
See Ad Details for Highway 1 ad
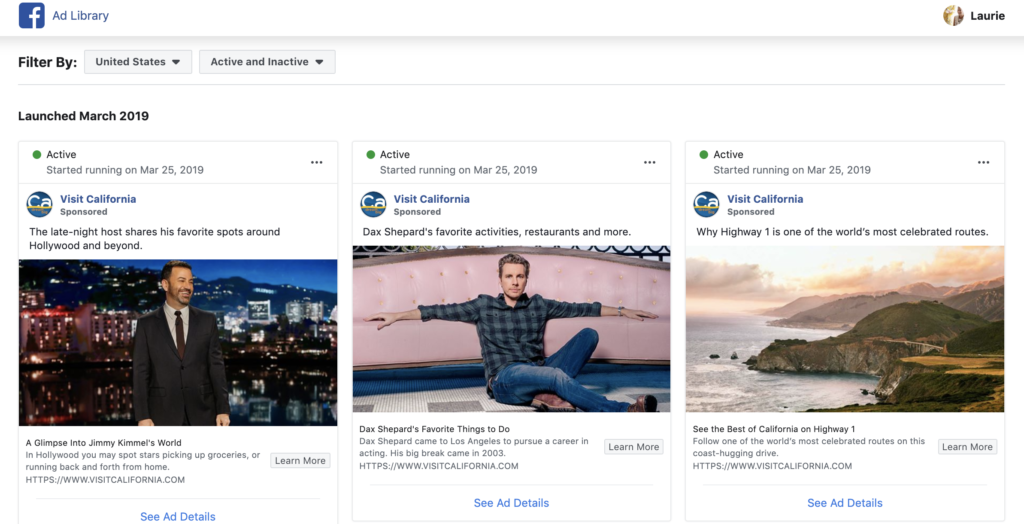pos(844,502)
